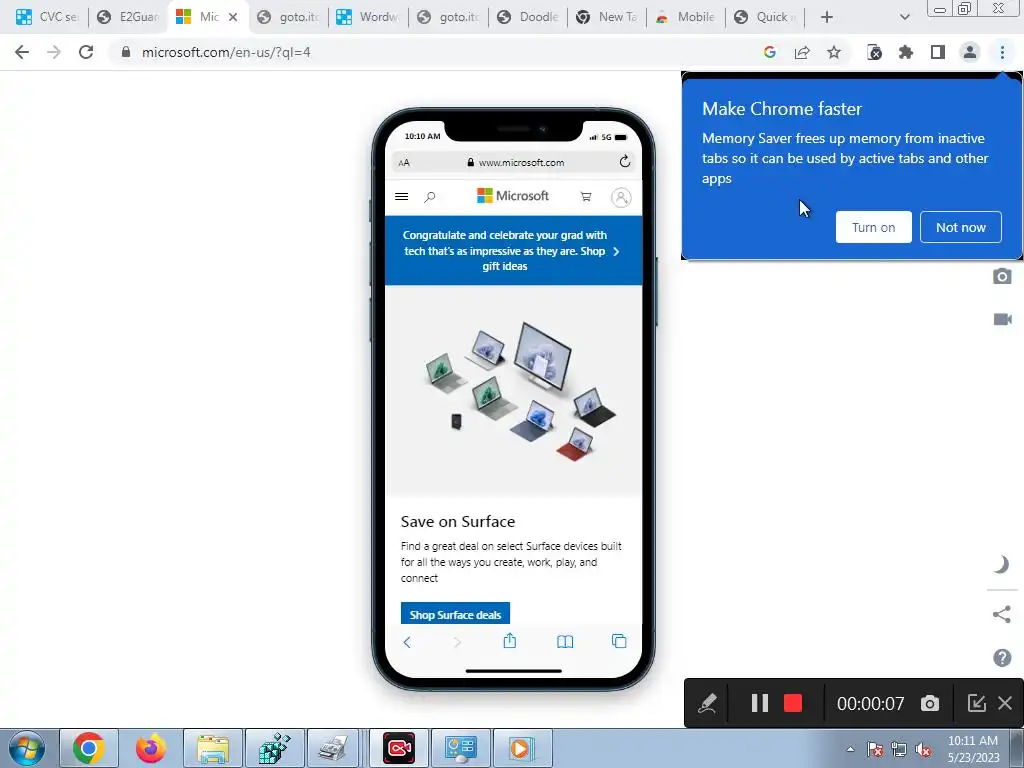Stop the screen recording

793,703
